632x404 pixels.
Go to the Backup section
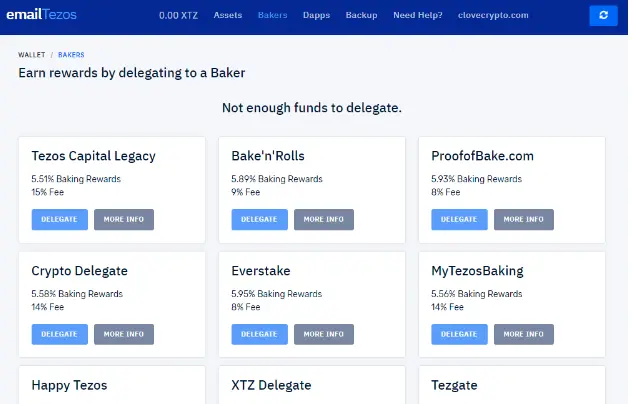362,15
